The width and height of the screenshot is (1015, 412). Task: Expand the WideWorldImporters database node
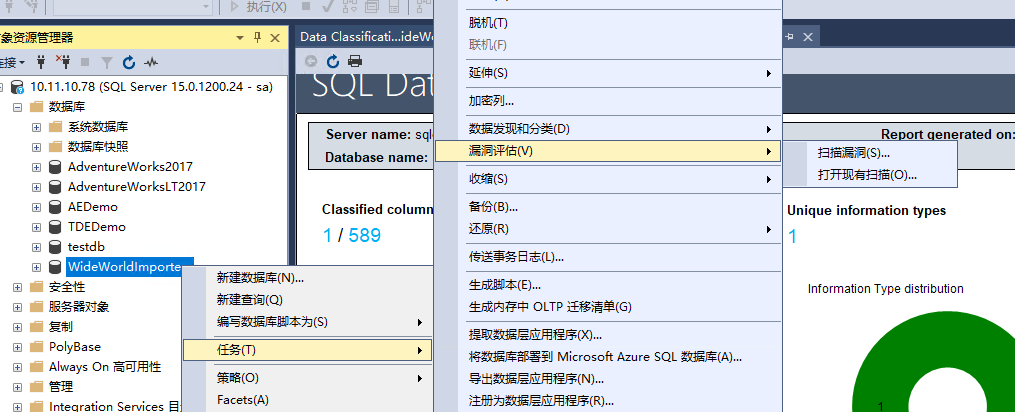click(x=36, y=267)
